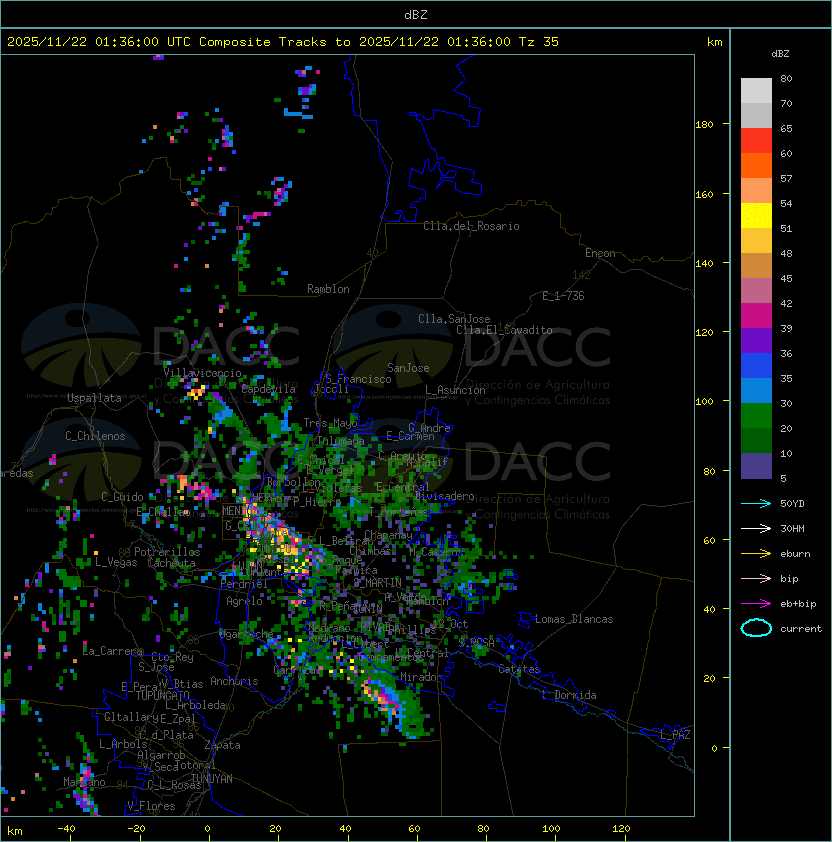Pick the red 60-65 dBZ legend swatch

point(756,141)
